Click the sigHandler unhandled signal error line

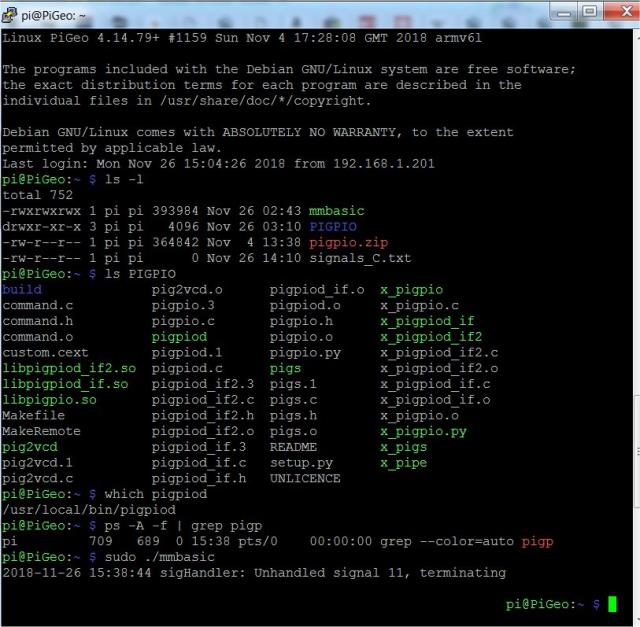(255, 573)
